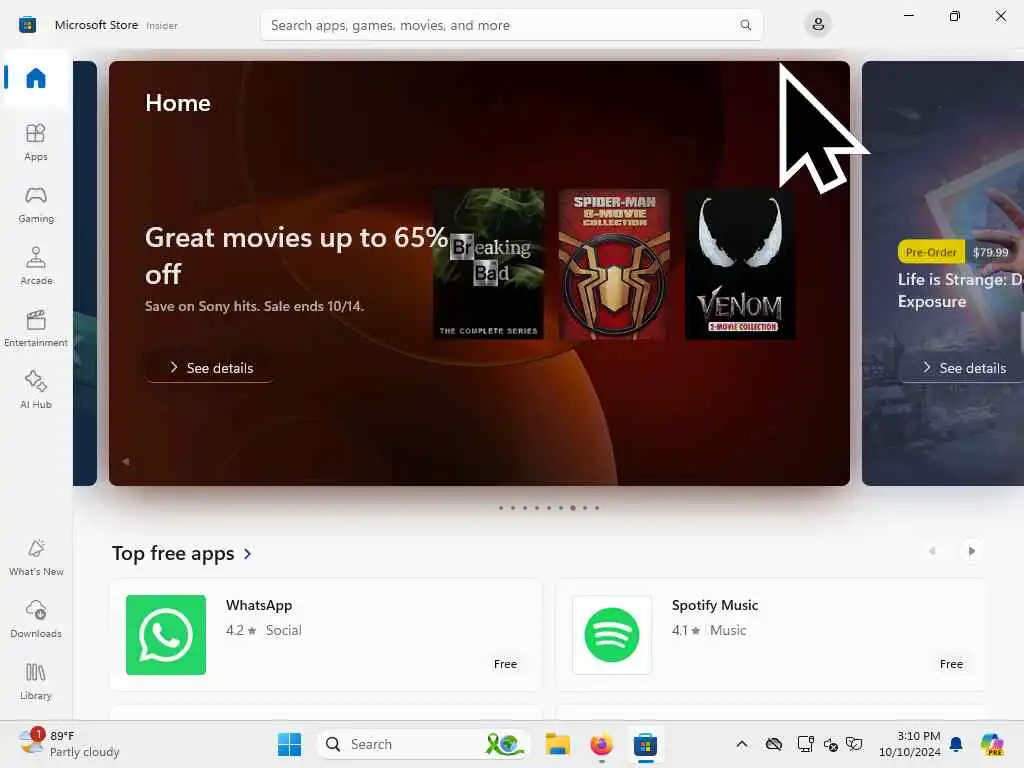Open the Apps section
1024x768 pixels.
pyautogui.click(x=36, y=142)
